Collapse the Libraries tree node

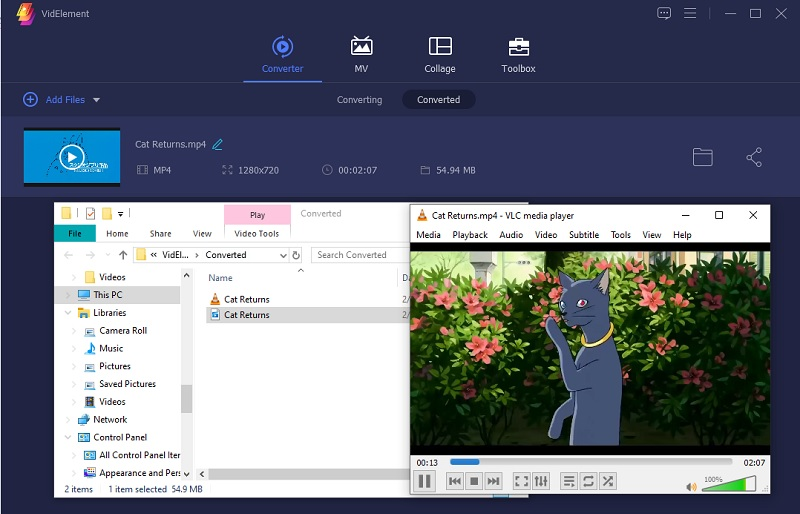[68, 312]
